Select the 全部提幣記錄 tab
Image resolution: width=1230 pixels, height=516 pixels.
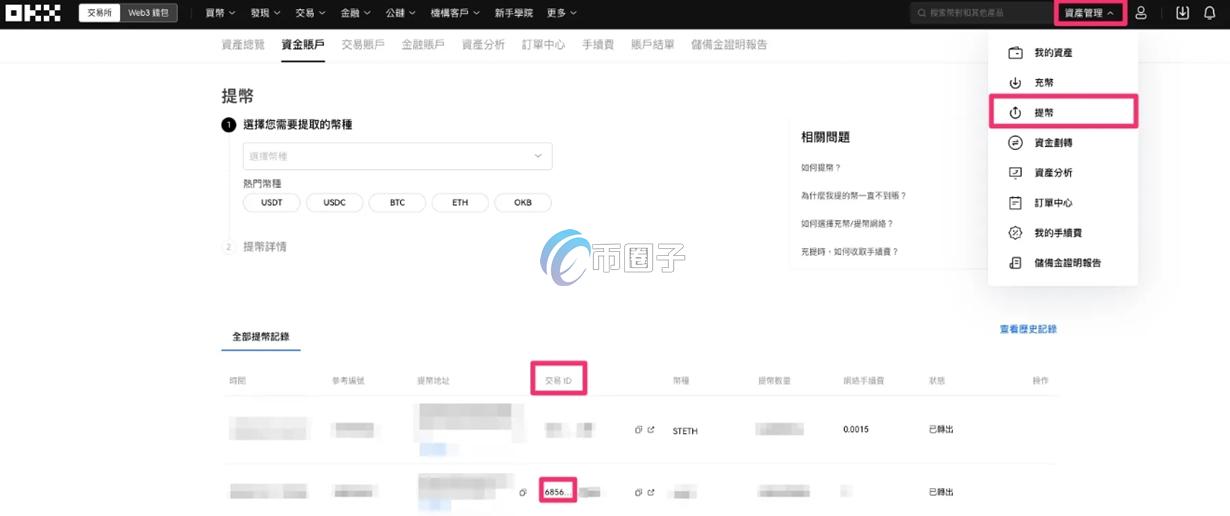(x=261, y=337)
